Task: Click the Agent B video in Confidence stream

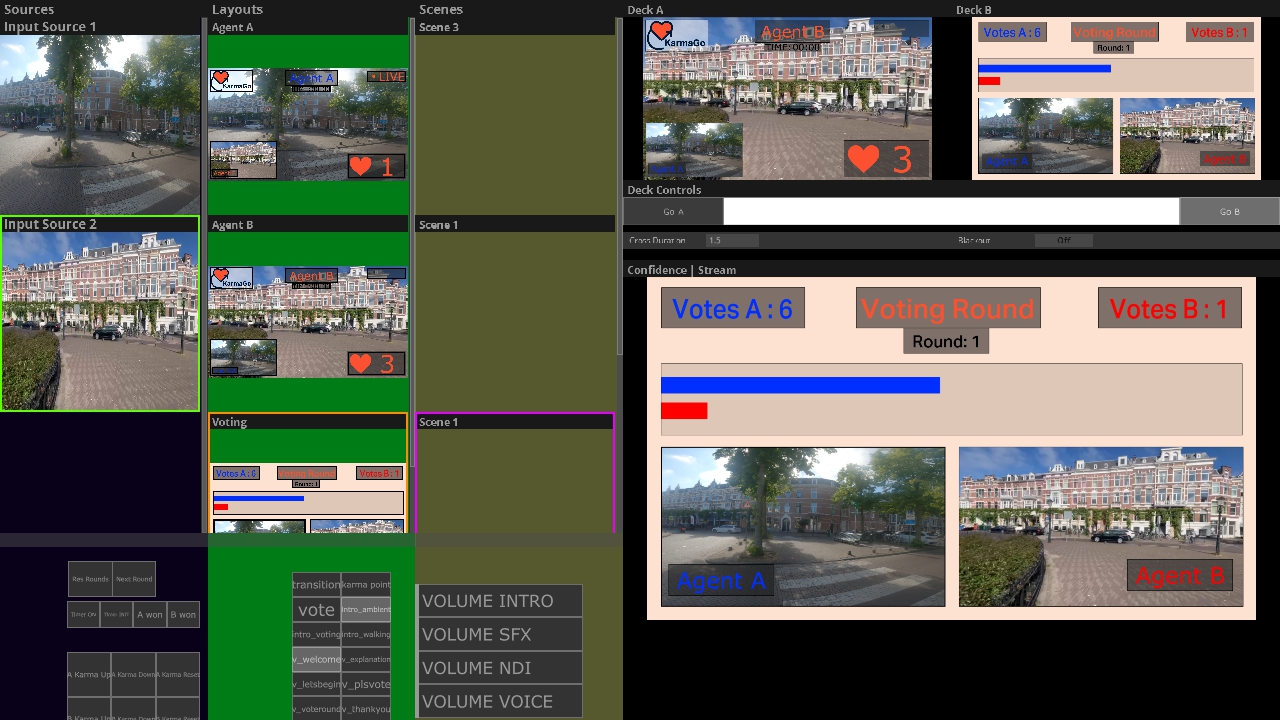Action: (x=1101, y=526)
